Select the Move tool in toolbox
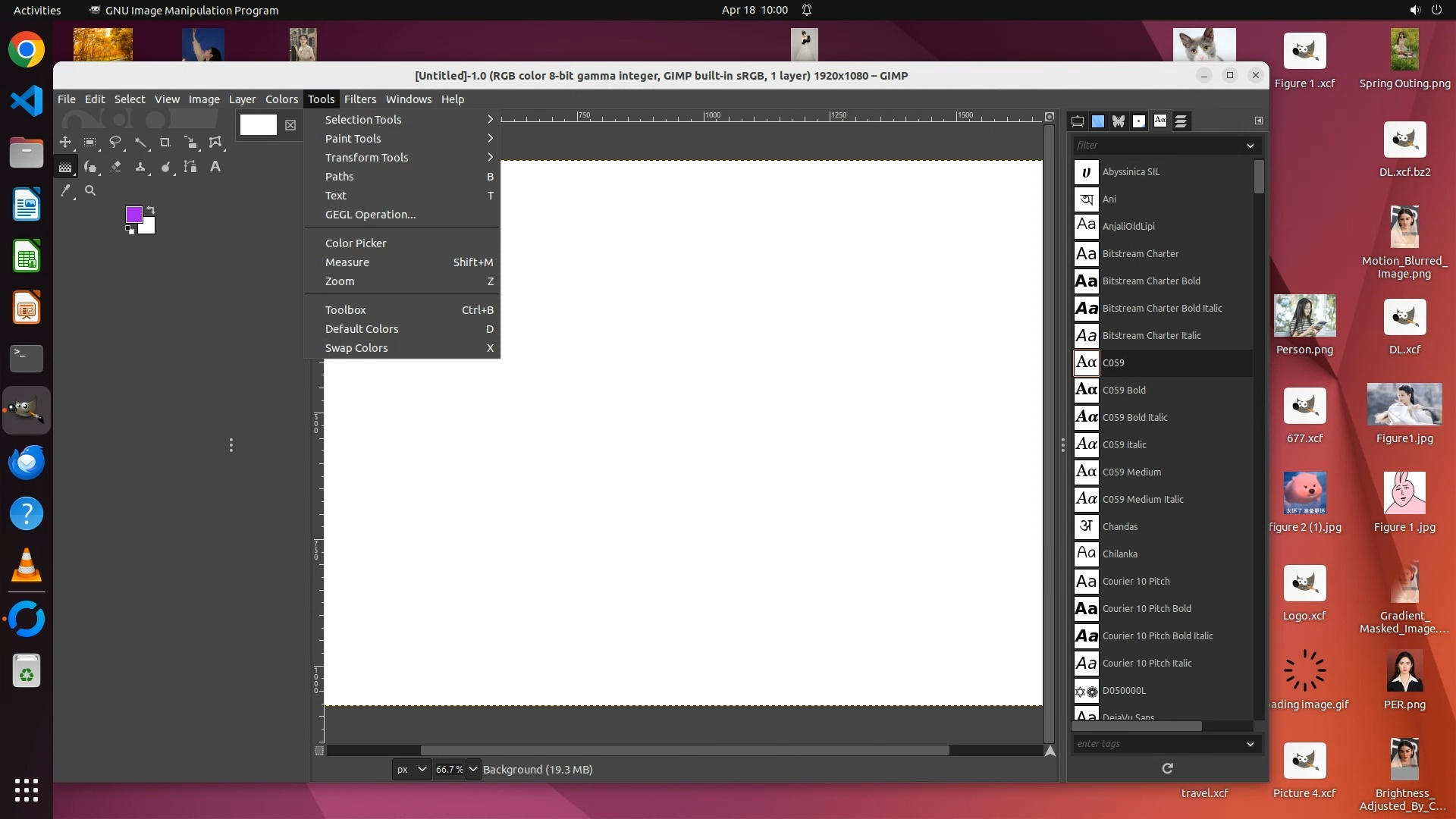 [x=65, y=142]
